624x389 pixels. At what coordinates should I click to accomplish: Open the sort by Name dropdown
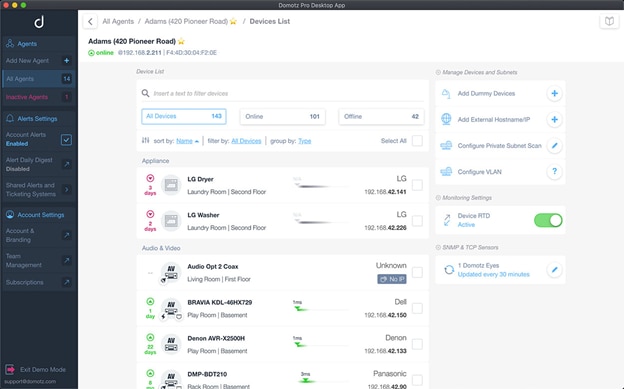click(187, 141)
